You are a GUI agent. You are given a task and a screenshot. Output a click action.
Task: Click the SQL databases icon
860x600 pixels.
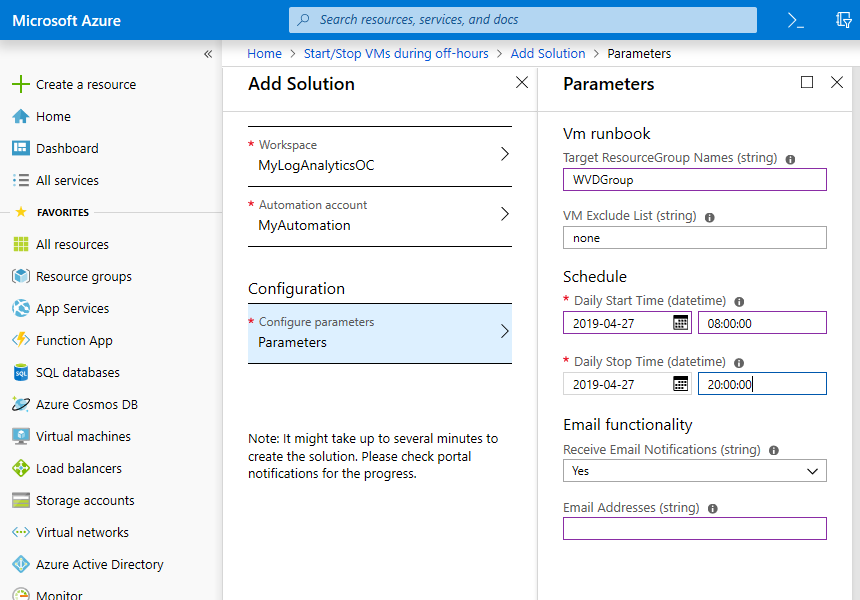[21, 372]
